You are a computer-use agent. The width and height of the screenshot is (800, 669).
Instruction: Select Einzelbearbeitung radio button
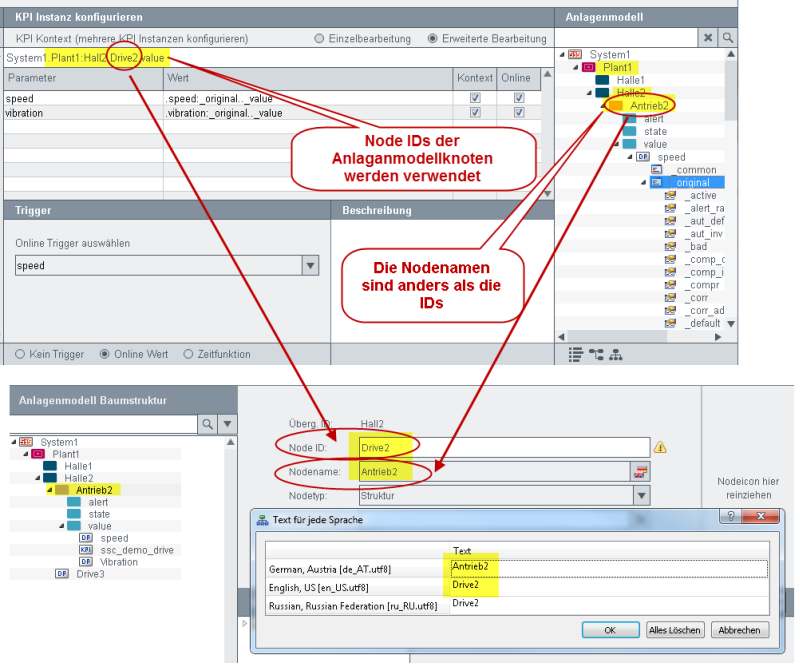pos(319,38)
